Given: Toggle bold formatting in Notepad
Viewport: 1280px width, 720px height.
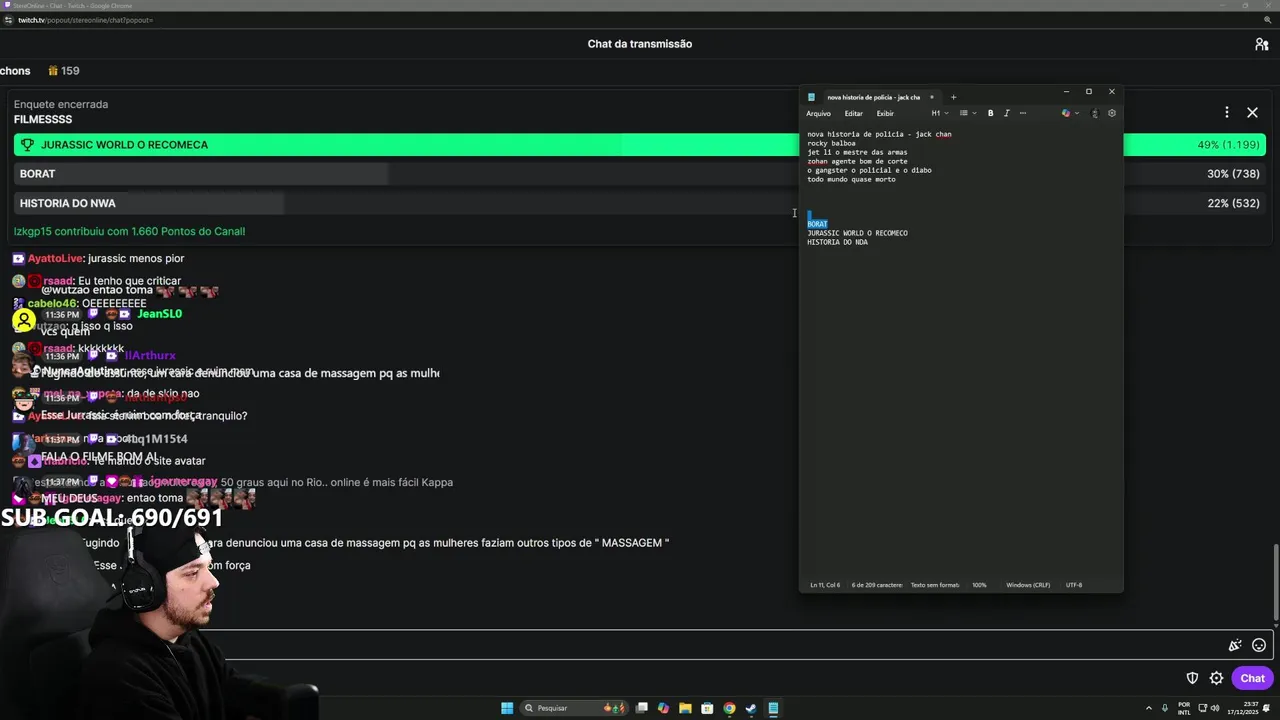Looking at the screenshot, I should (x=990, y=113).
